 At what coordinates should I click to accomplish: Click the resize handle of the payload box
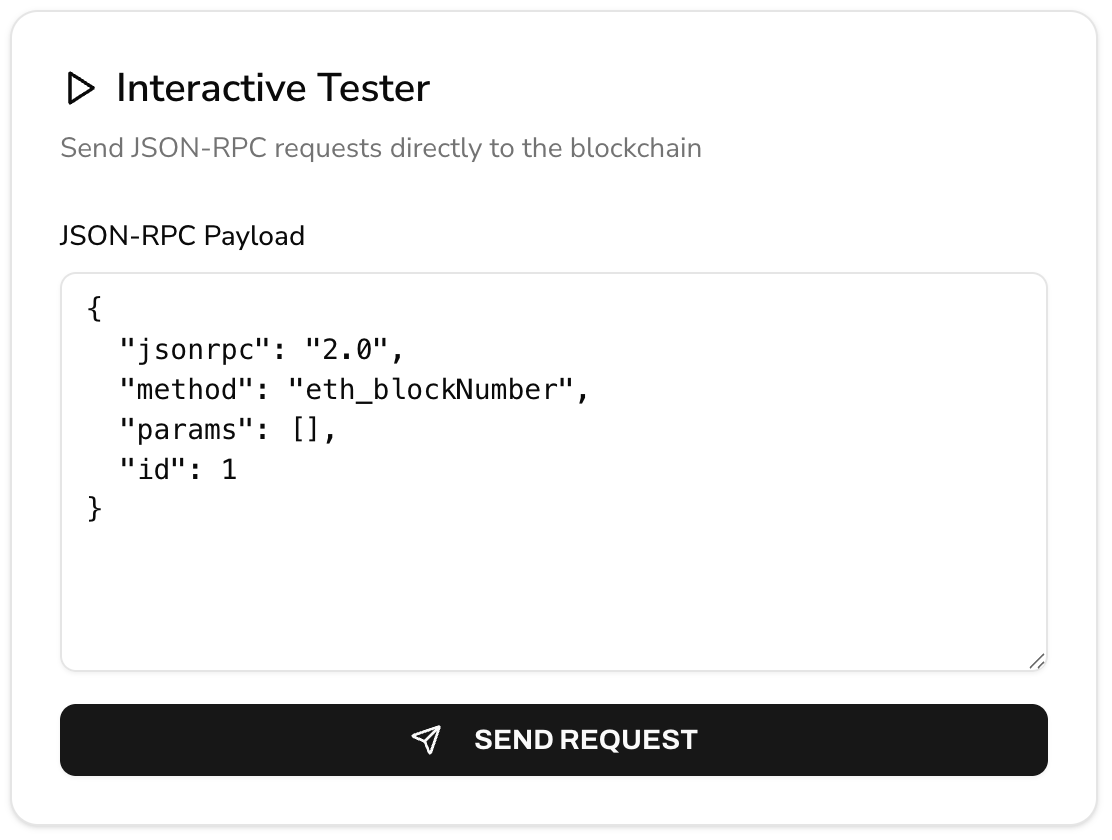(x=1037, y=658)
